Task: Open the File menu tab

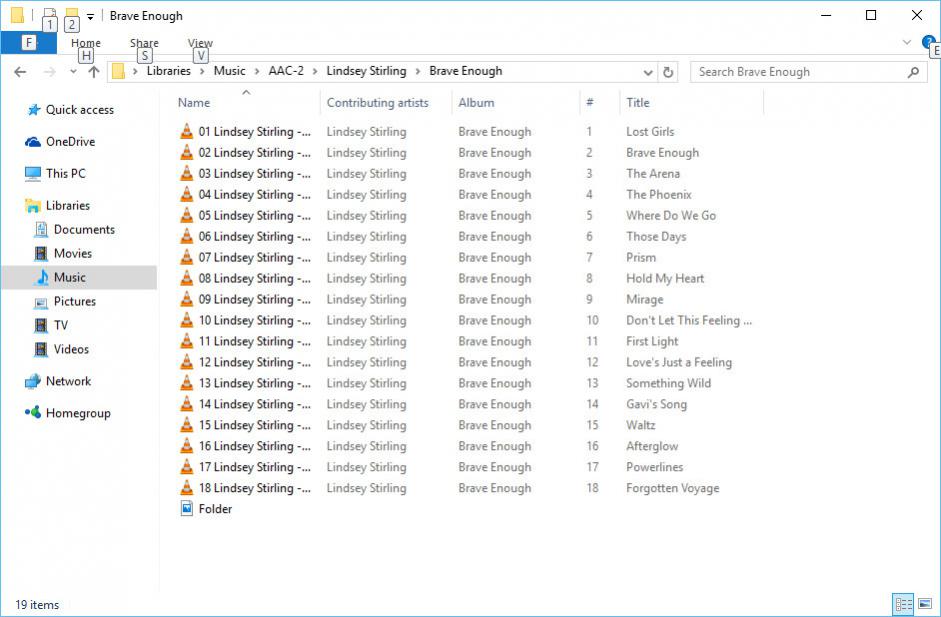Action: 28,43
